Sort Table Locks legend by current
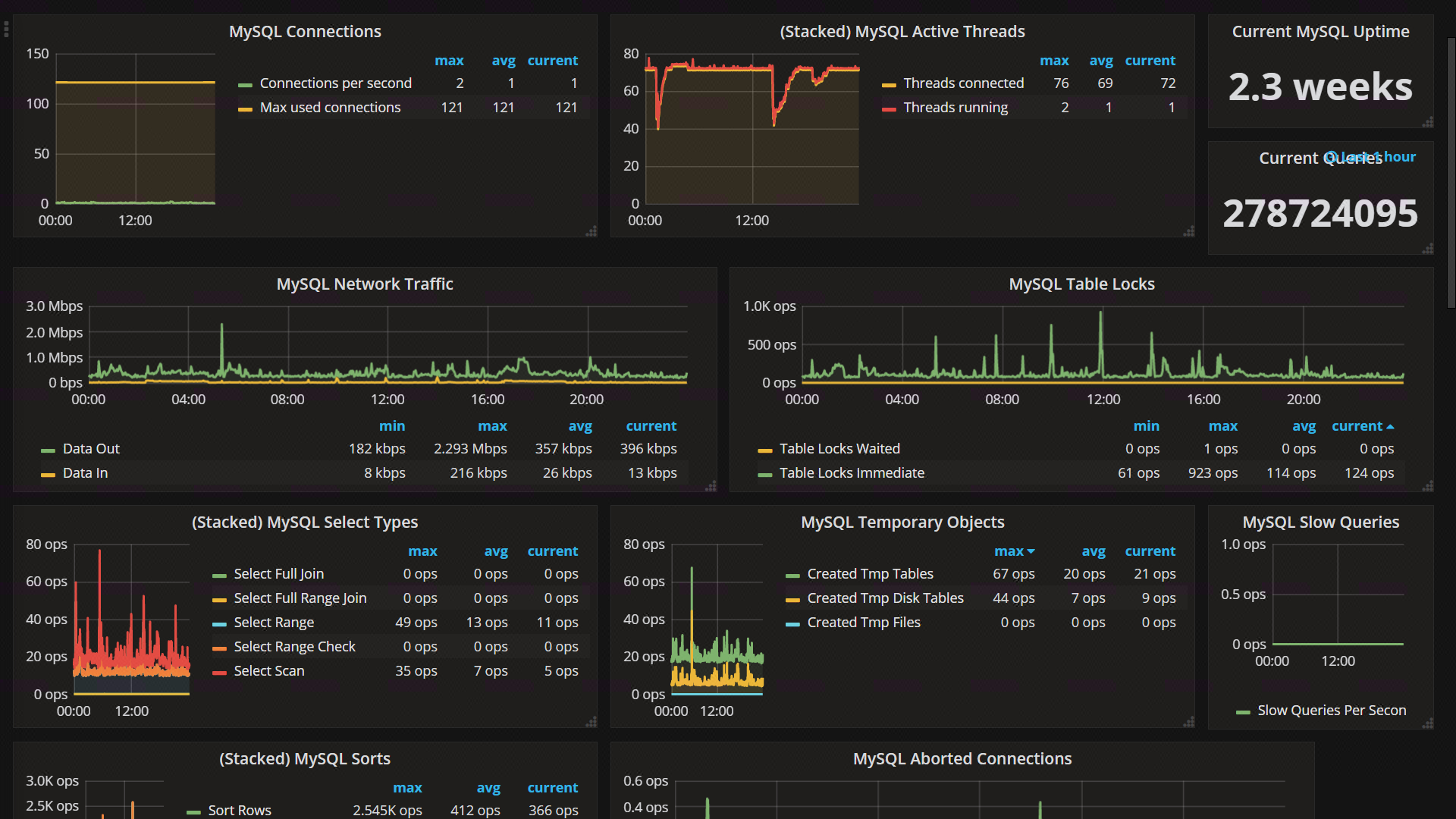Screen dimensions: 1456x819 (x=1363, y=426)
